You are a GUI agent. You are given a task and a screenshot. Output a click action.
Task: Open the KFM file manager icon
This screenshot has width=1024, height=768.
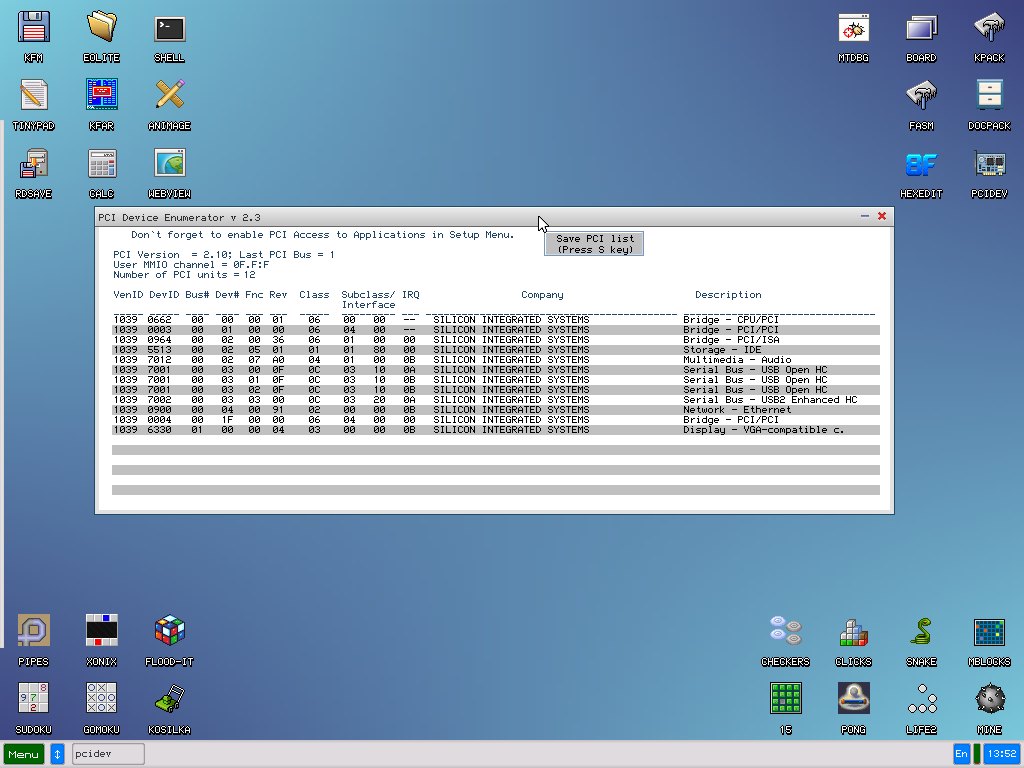(x=34, y=29)
